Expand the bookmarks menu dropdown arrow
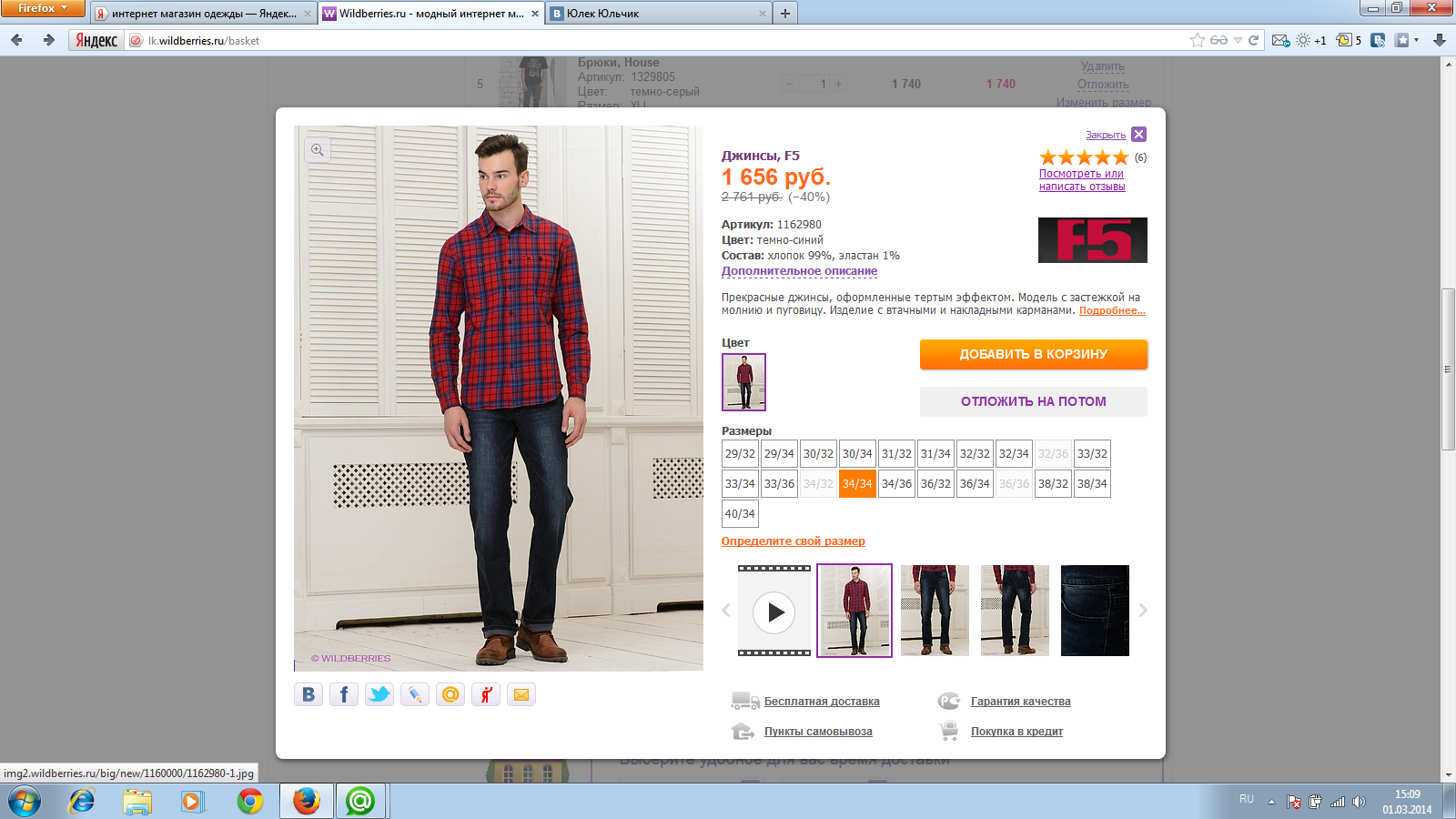The height and width of the screenshot is (819, 1456). point(1416,40)
